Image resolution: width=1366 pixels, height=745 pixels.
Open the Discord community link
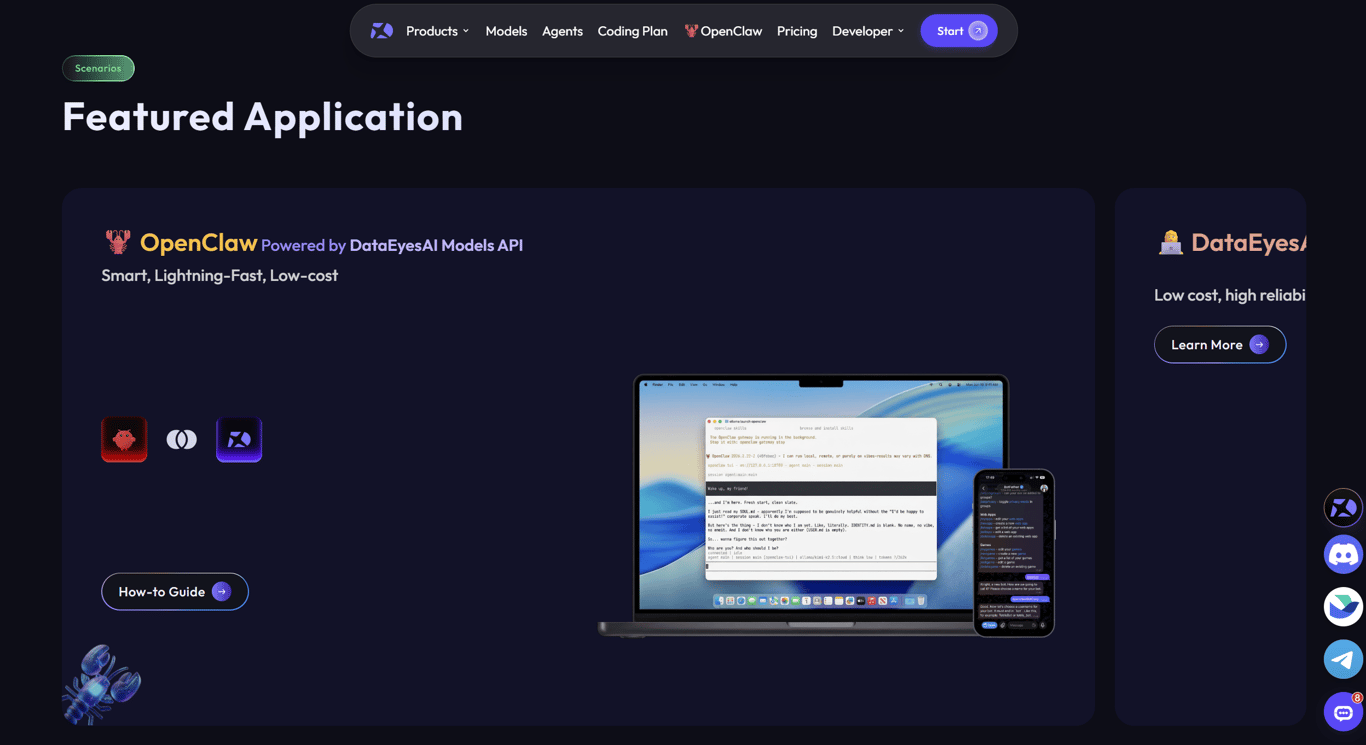pos(1343,554)
